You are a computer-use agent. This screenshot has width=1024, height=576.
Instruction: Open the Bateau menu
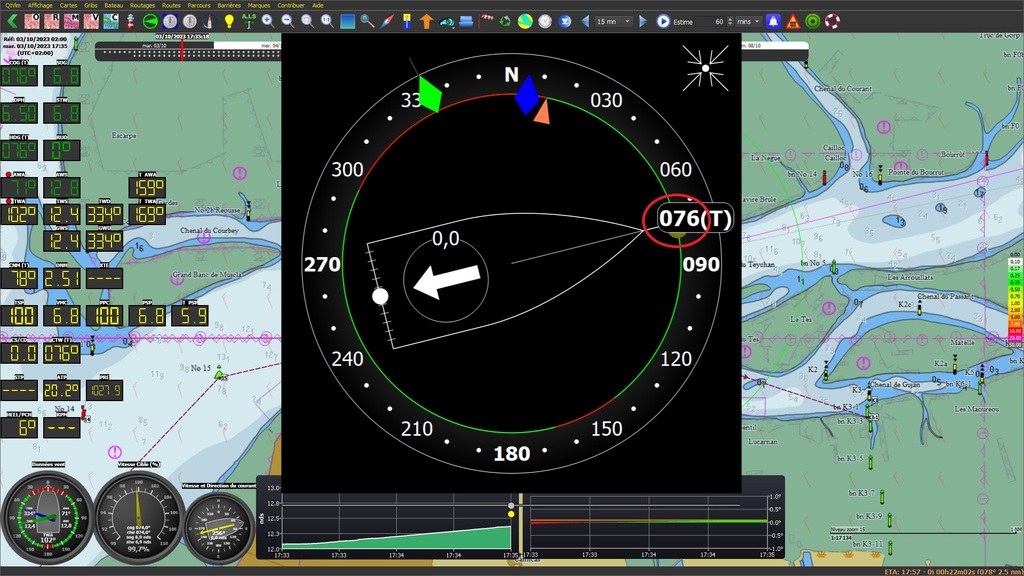pyautogui.click(x=113, y=5)
